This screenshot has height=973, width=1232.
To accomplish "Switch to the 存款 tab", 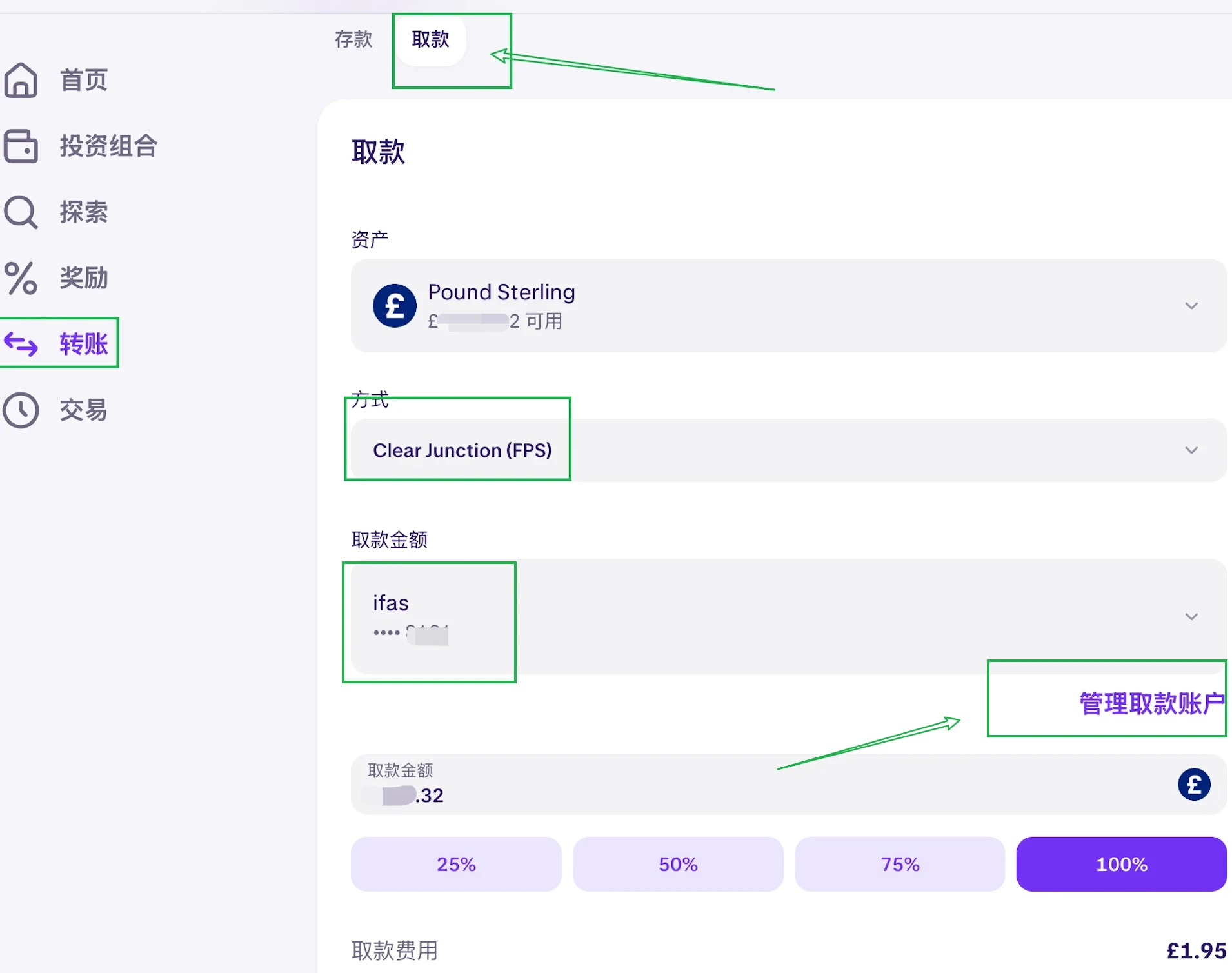I will (x=353, y=39).
